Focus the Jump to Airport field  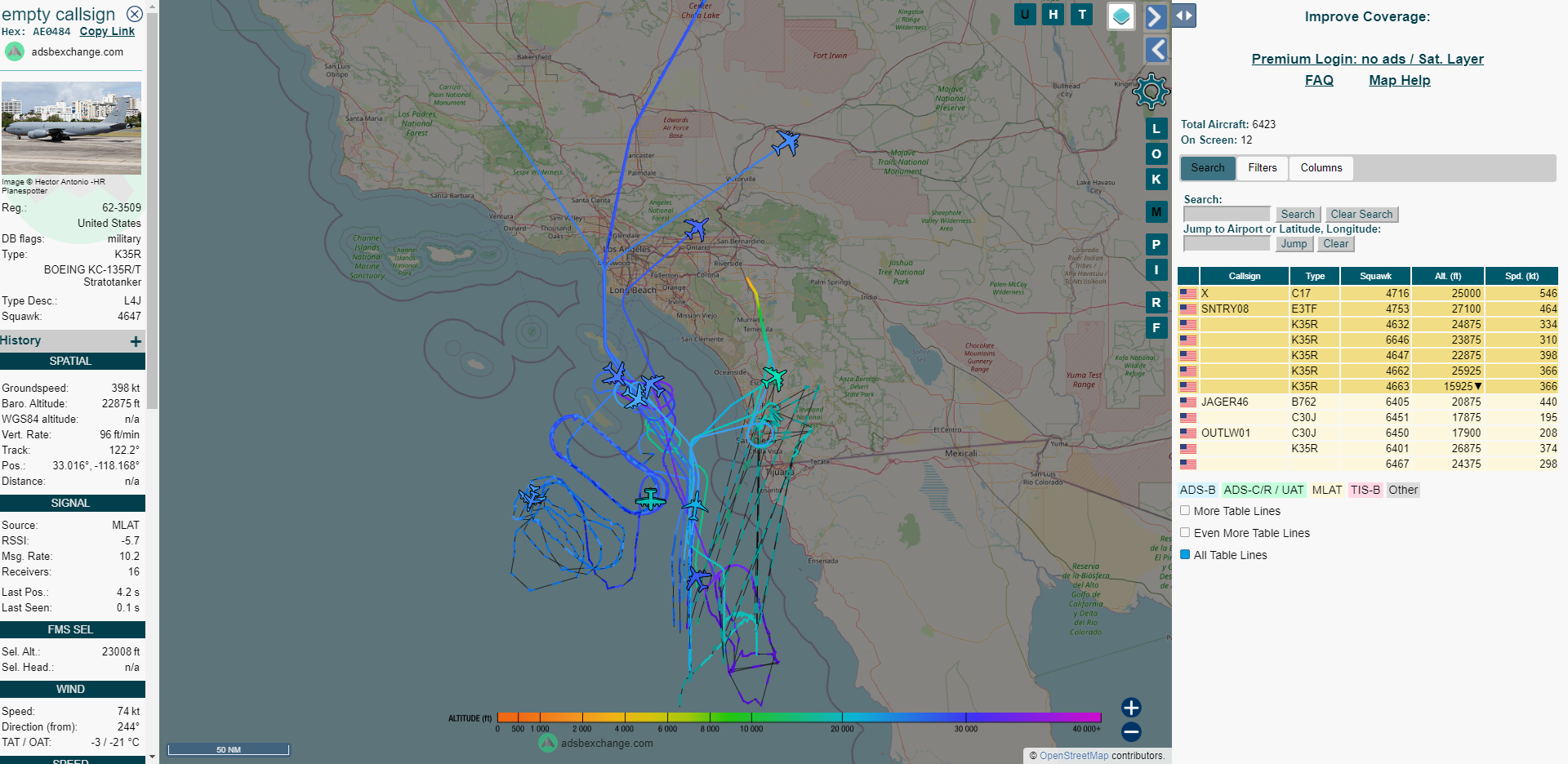pyautogui.click(x=1227, y=243)
